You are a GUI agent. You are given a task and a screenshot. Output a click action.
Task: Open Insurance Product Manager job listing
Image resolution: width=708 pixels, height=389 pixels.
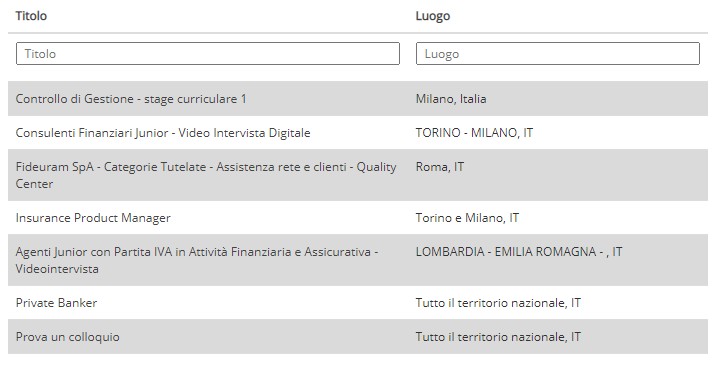[93, 218]
